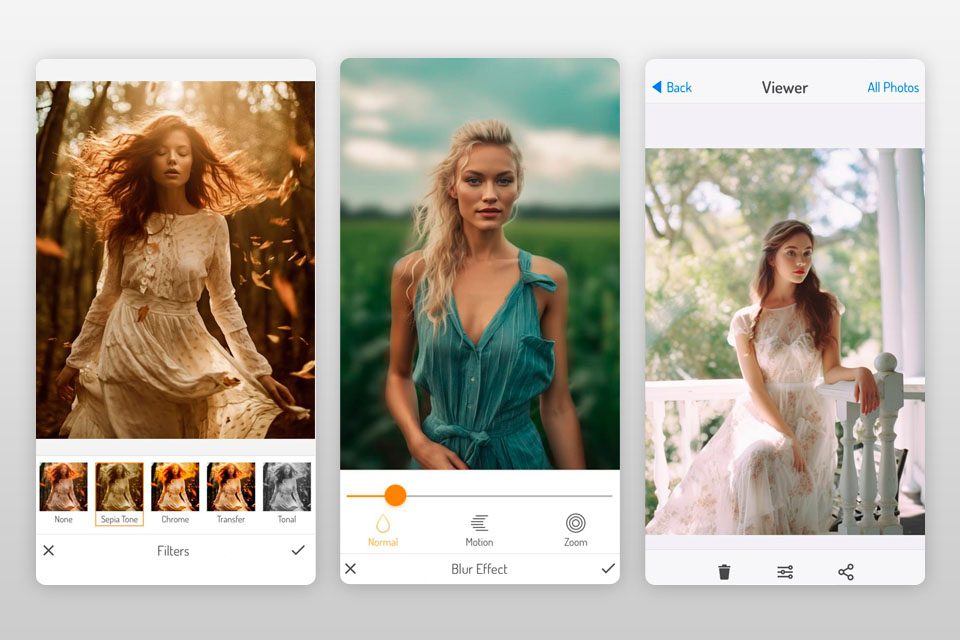Image resolution: width=960 pixels, height=640 pixels.
Task: Confirm the Blur Effect with the checkmark
Action: [608, 569]
